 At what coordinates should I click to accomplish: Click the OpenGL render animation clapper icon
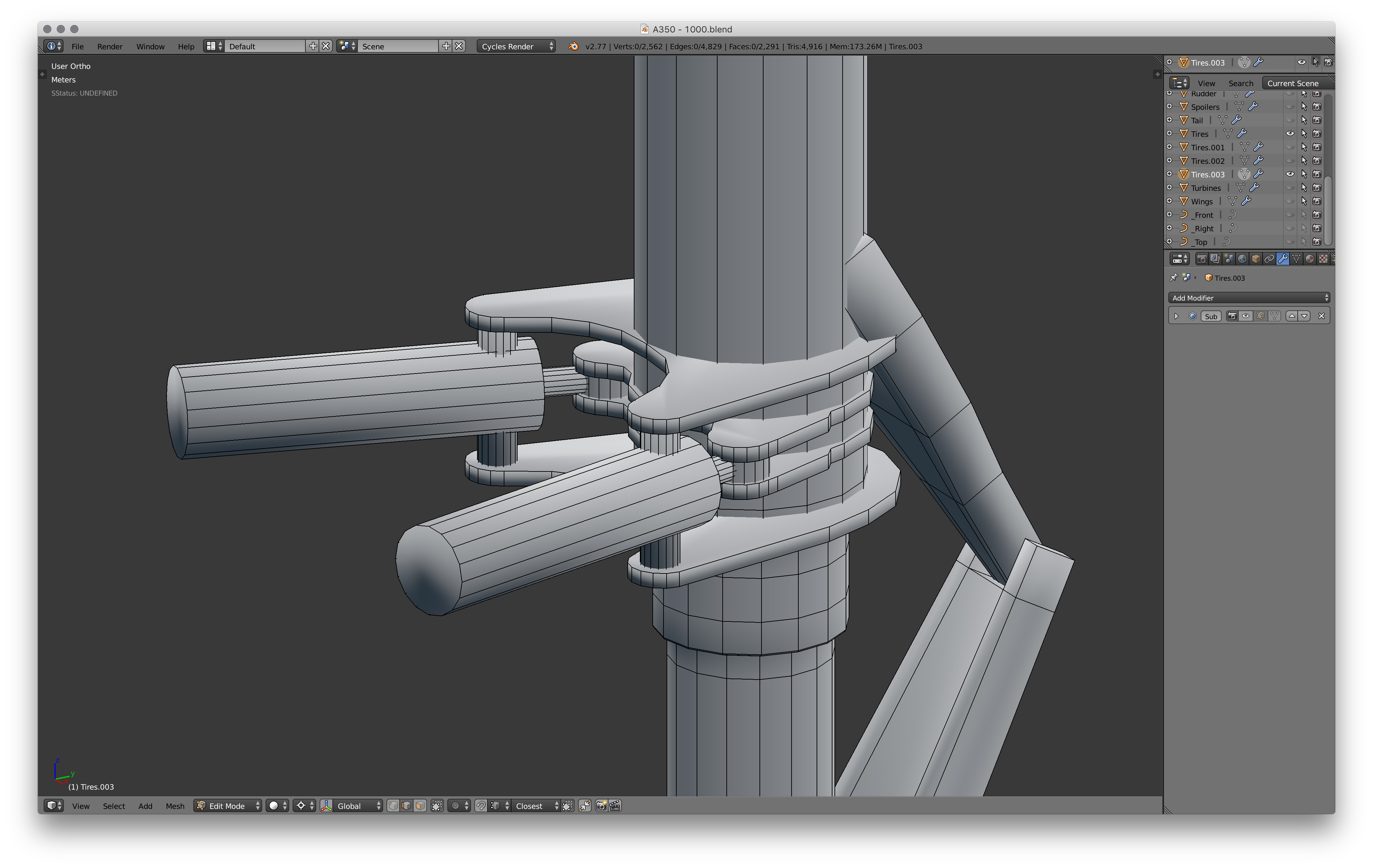(x=615, y=805)
